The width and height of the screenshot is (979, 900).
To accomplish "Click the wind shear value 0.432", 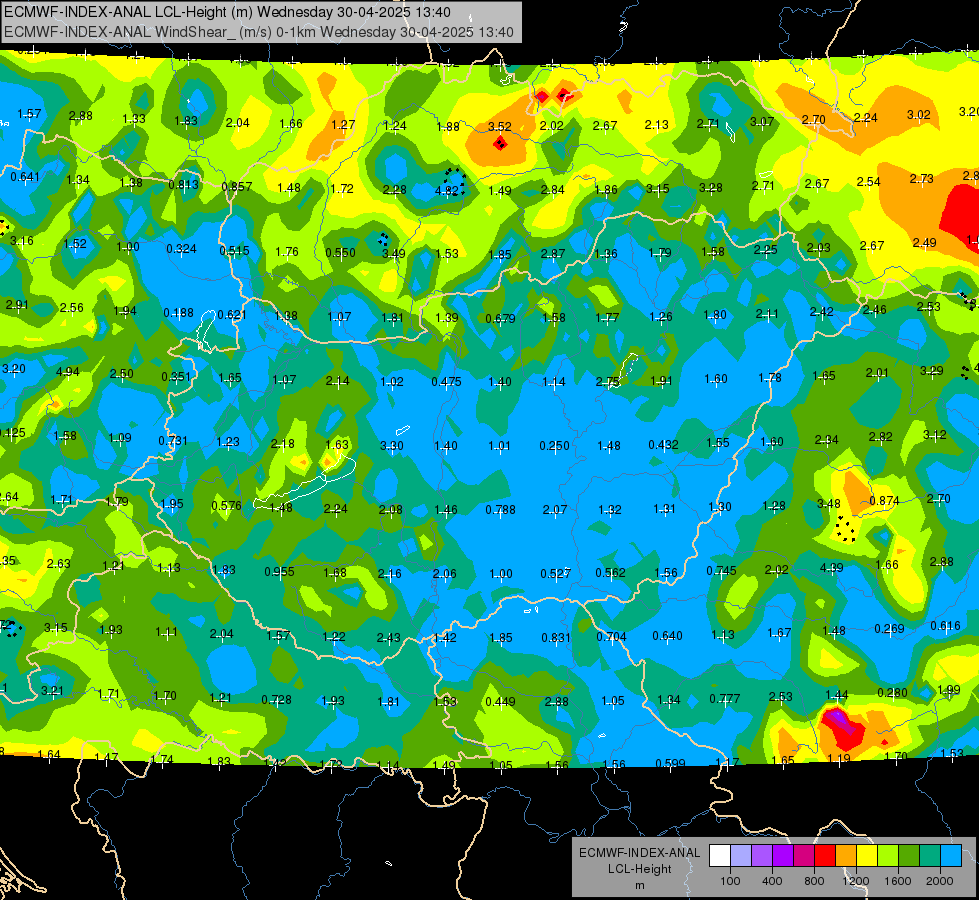I will (663, 445).
